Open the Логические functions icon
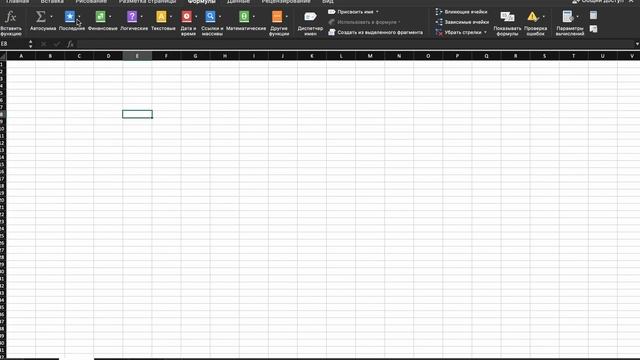 [x=132, y=17]
